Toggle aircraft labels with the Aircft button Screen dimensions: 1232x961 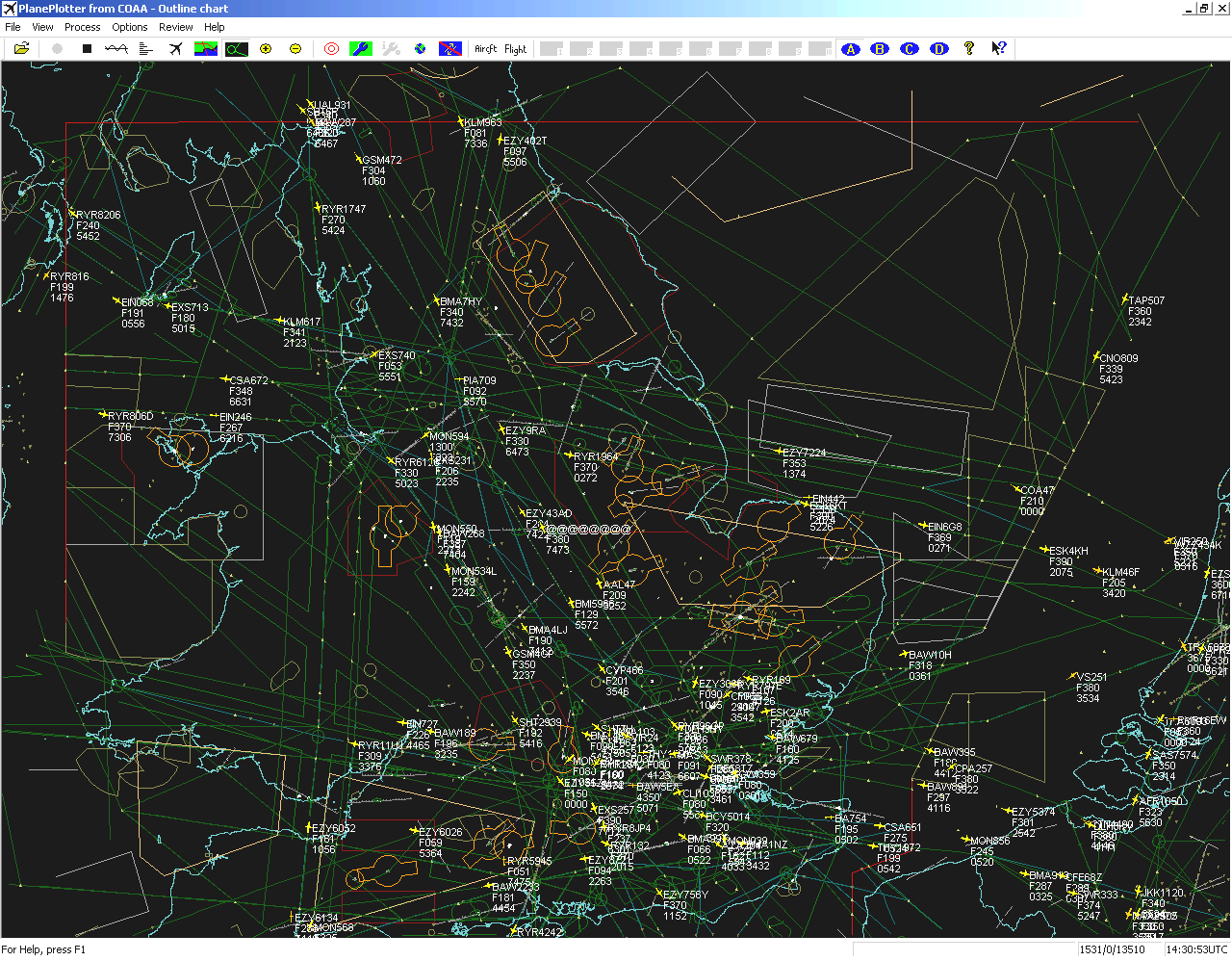pyautogui.click(x=484, y=48)
